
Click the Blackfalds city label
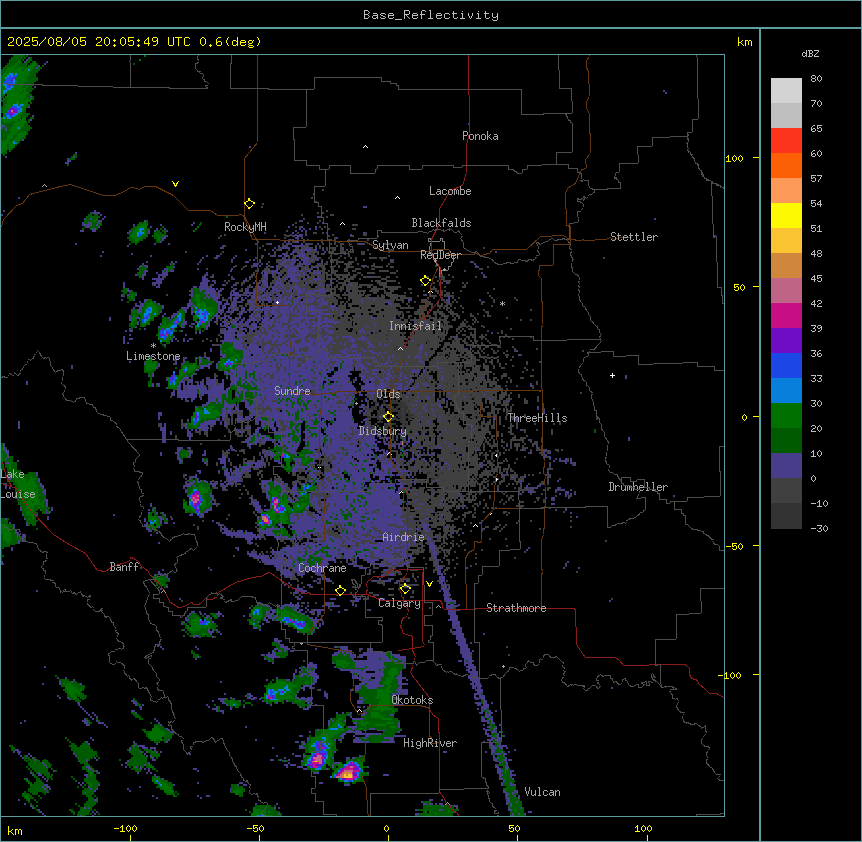(441, 223)
